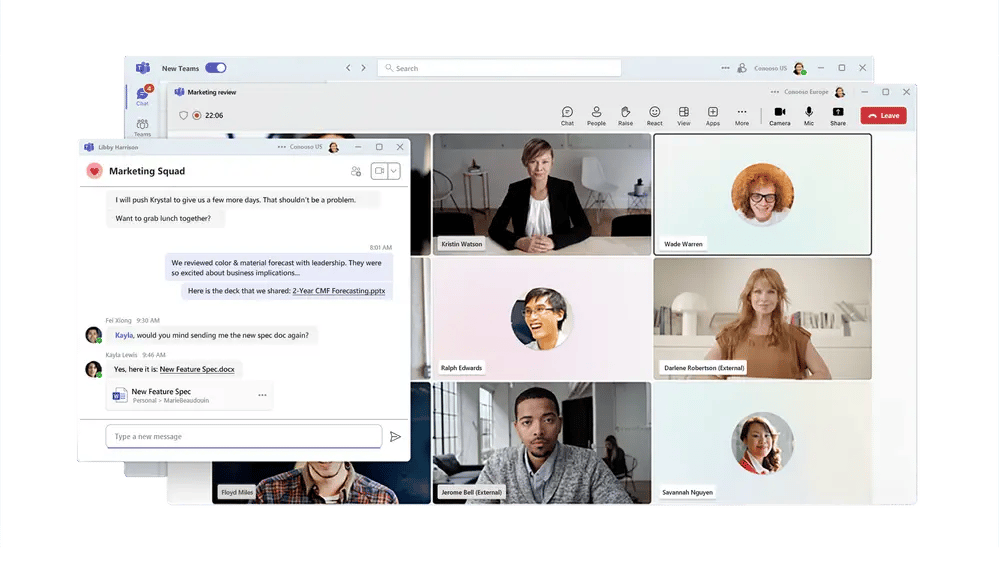Go back with the navigation arrow

click(348, 68)
